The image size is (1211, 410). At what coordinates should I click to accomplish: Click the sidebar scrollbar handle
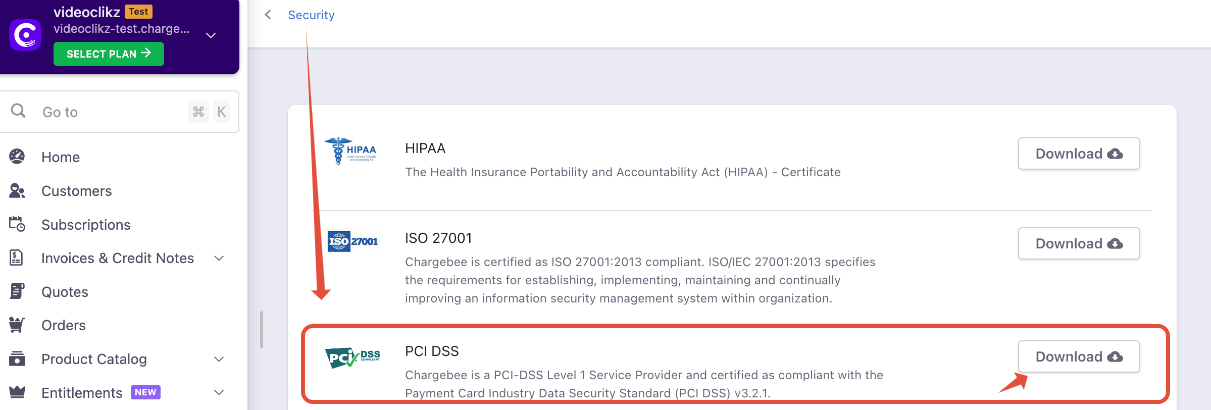[x=261, y=330]
